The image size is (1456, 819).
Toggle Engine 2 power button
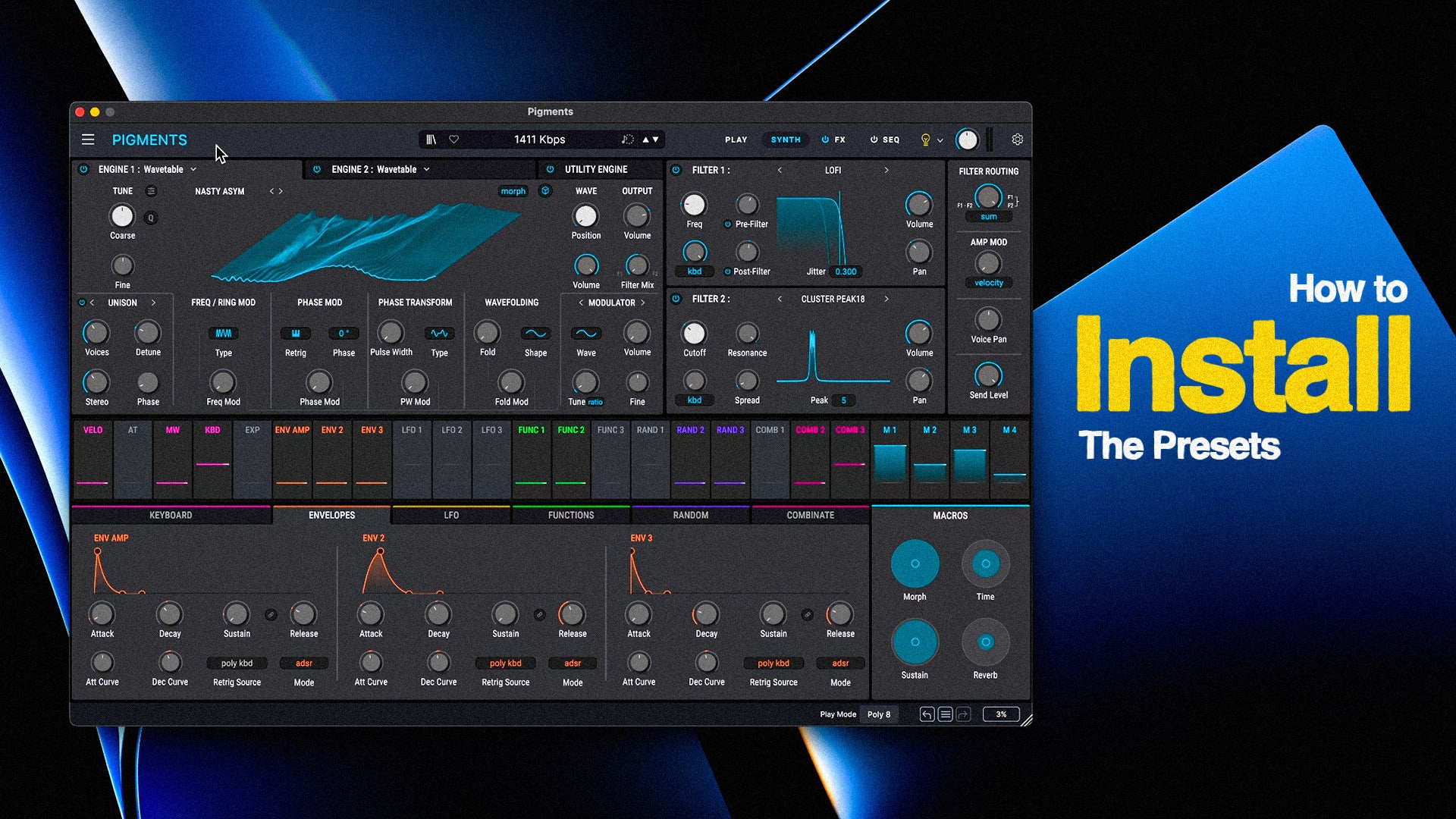pos(317,169)
